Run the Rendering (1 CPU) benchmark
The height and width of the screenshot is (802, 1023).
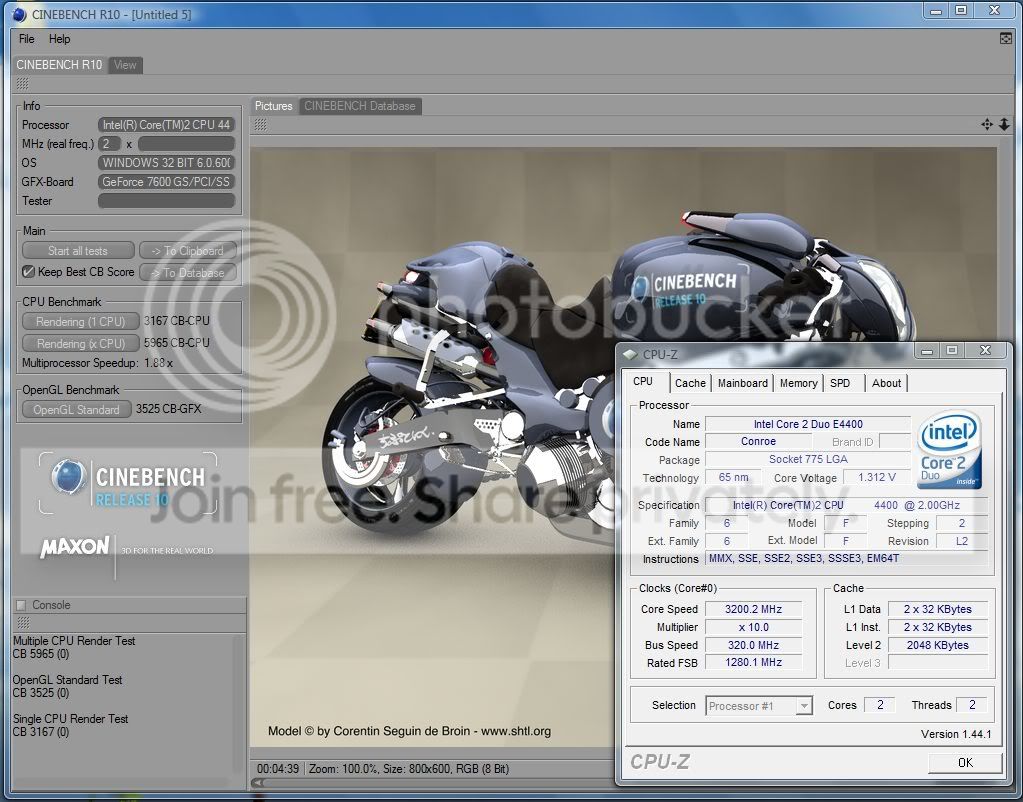pyautogui.click(x=80, y=321)
